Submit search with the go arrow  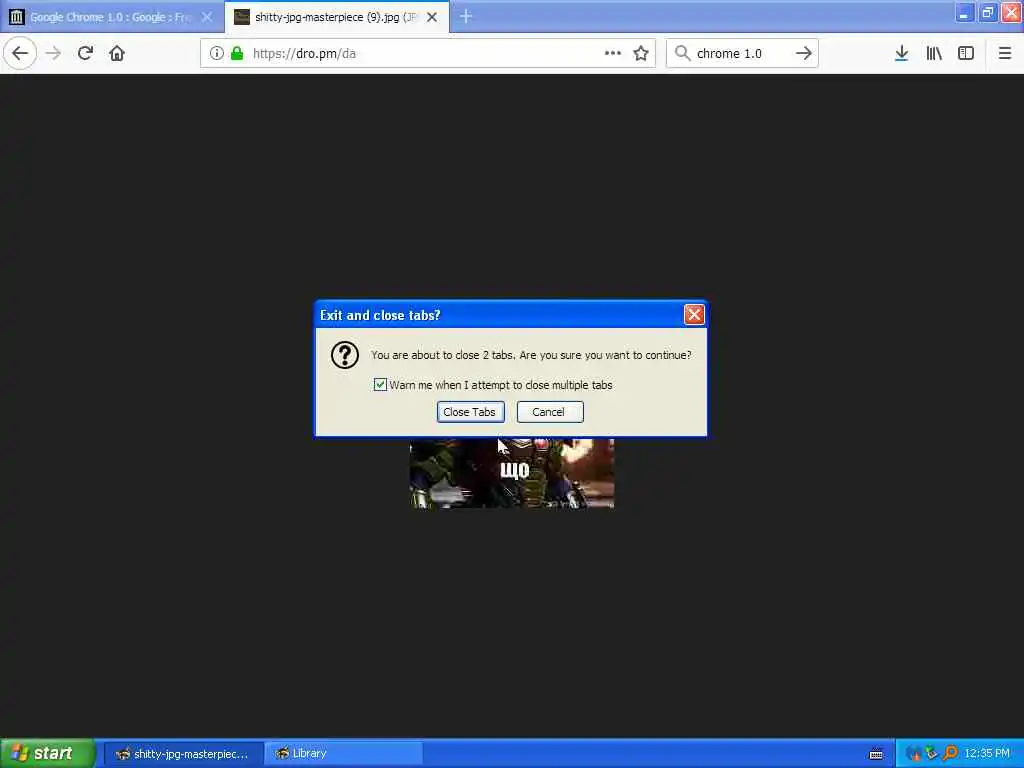tap(804, 53)
